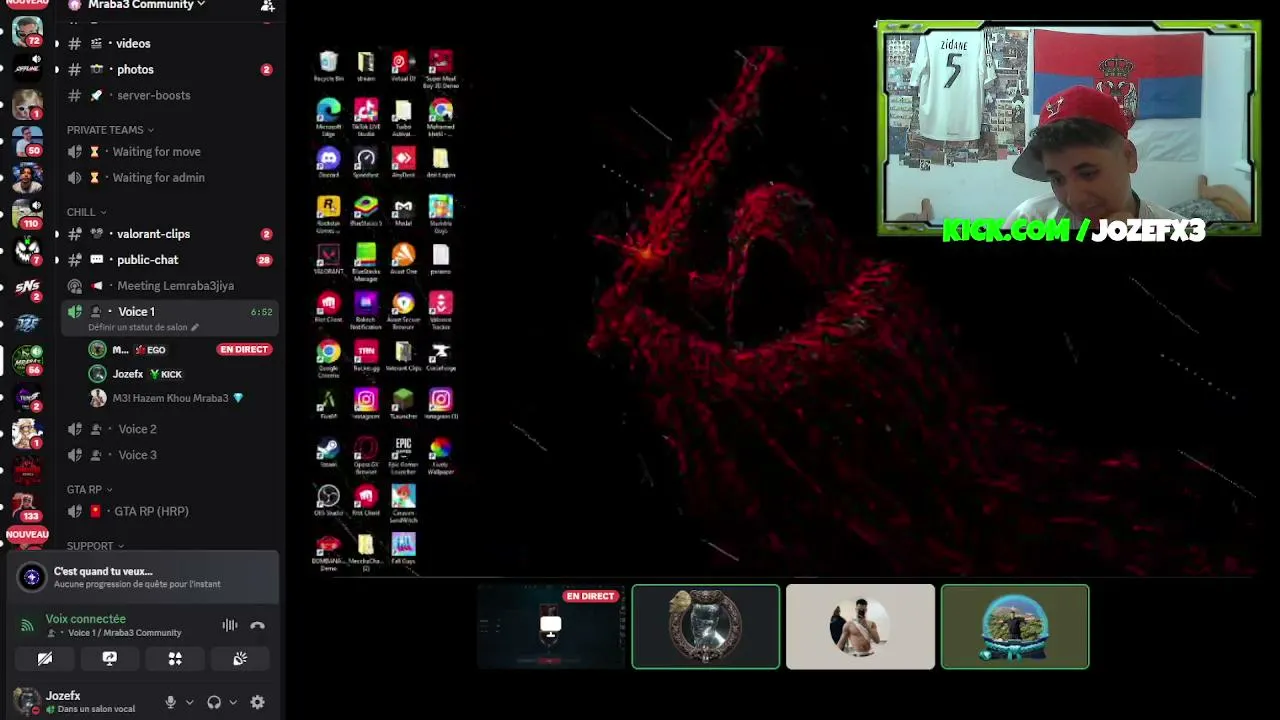Mute the microphone
Image resolution: width=1280 pixels, height=720 pixels.
pos(171,702)
